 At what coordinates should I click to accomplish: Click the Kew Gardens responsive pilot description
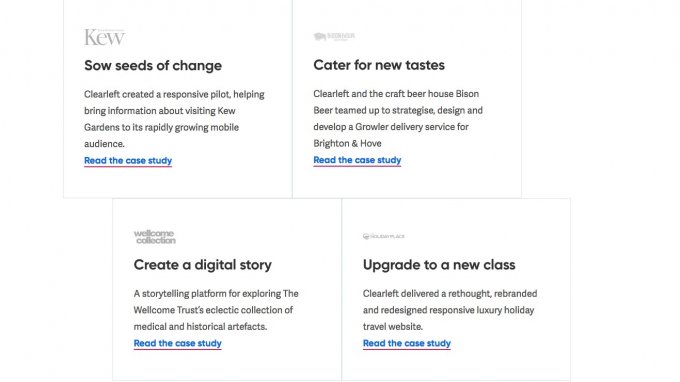pos(174,119)
